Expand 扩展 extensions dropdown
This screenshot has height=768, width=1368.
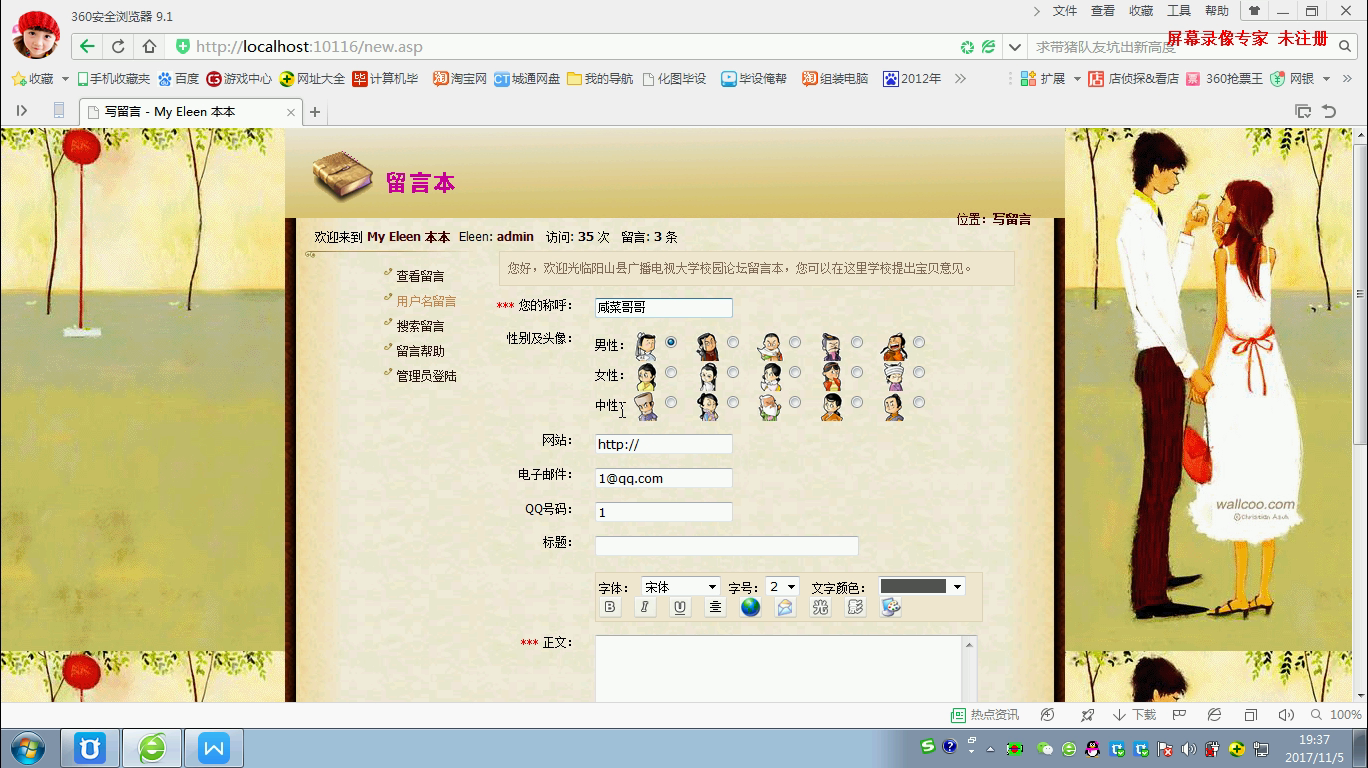(1077, 78)
